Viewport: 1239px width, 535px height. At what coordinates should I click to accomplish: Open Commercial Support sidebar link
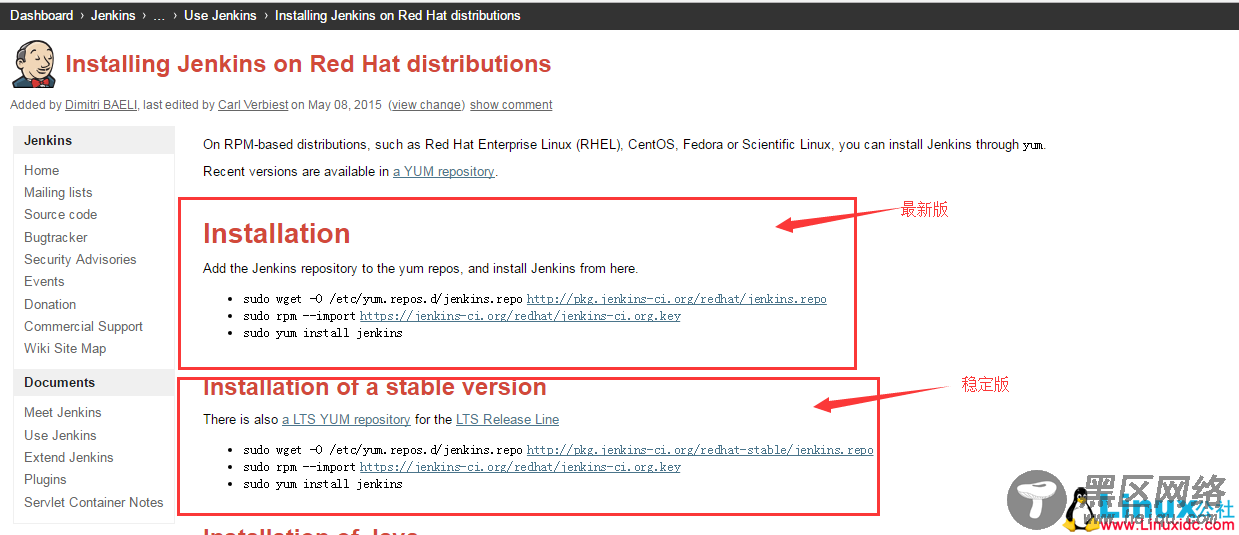(x=83, y=326)
